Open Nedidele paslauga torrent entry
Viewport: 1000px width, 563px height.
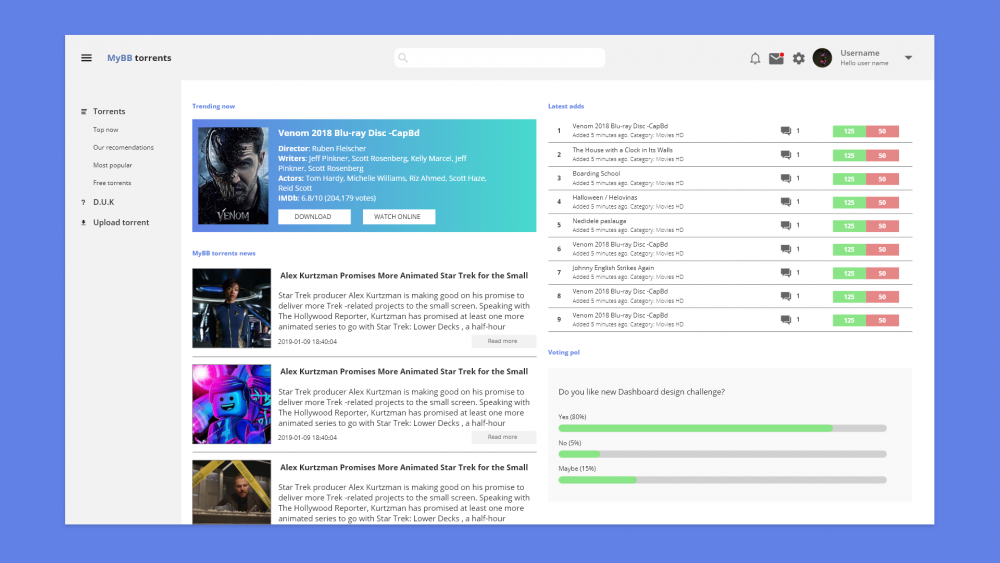[x=599, y=221]
